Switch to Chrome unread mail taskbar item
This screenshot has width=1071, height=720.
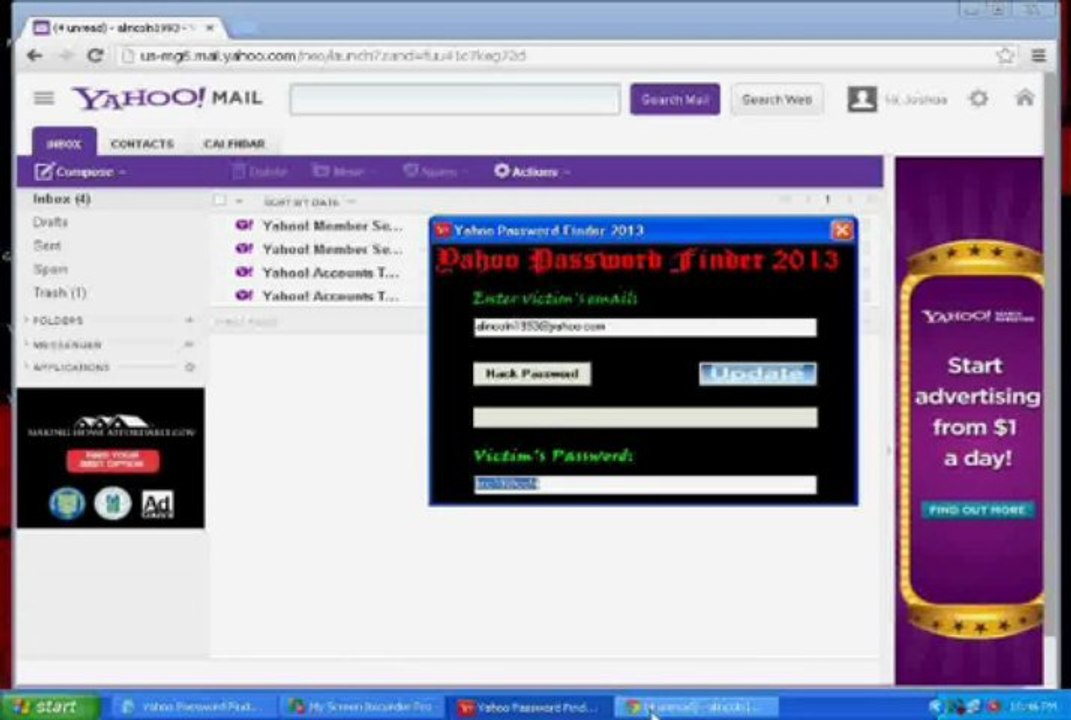(x=697, y=706)
